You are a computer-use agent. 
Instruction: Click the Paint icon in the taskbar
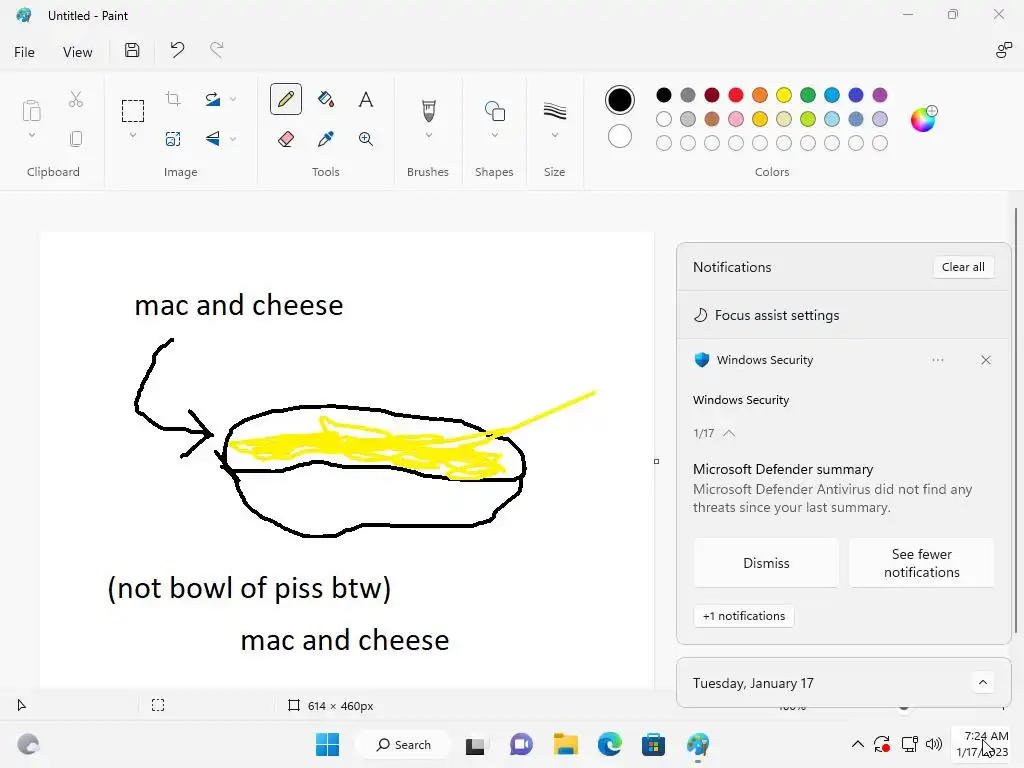pos(697,744)
